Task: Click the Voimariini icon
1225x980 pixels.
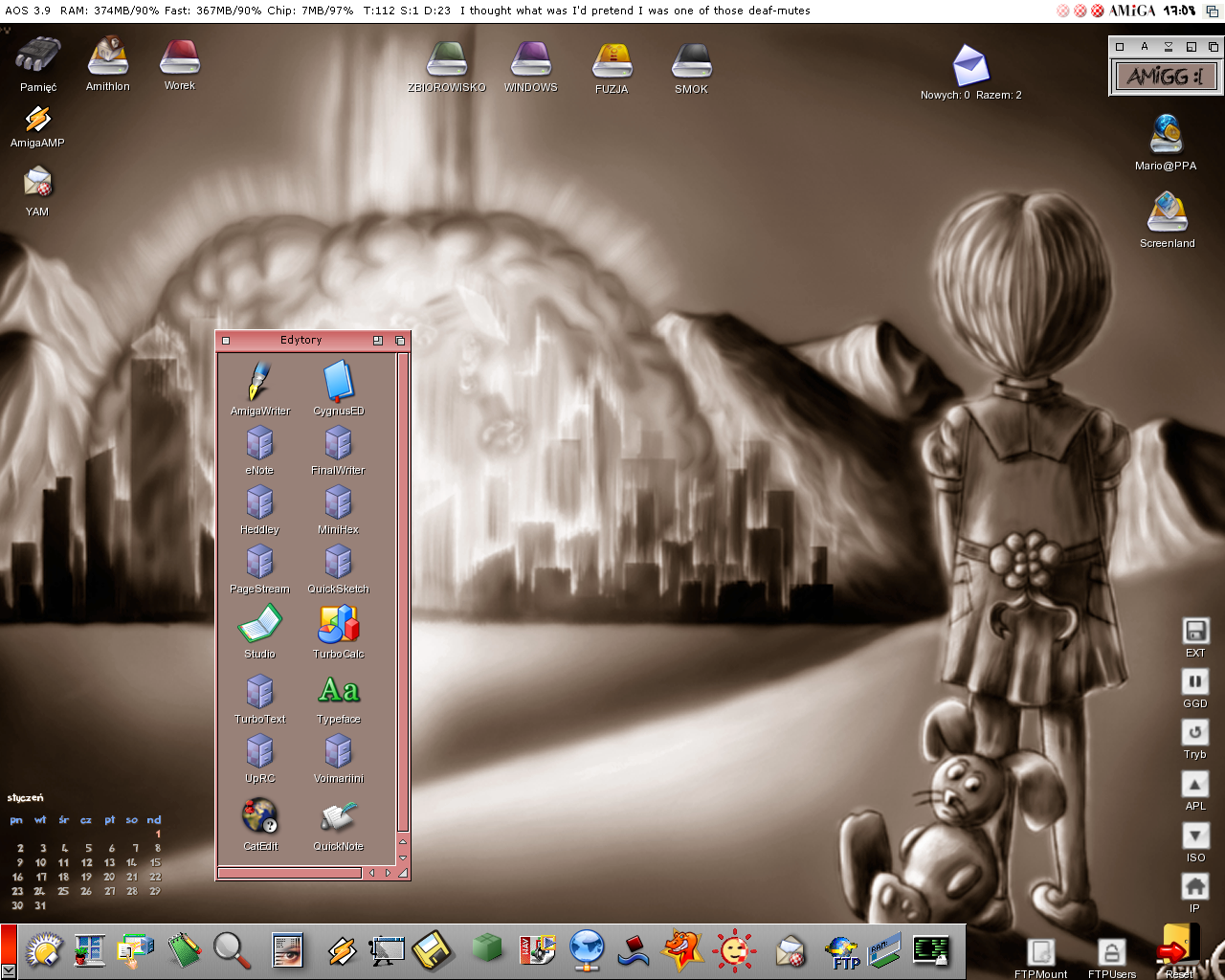Action: (338, 751)
